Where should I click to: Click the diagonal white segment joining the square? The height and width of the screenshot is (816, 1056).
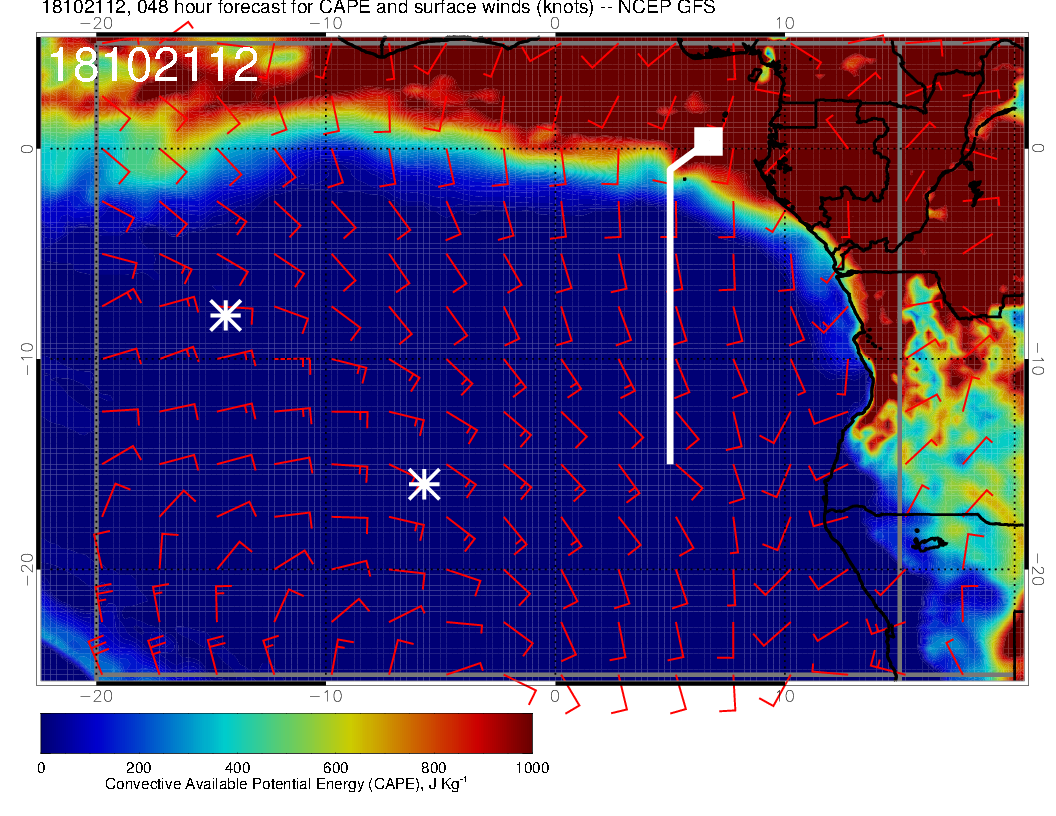point(683,159)
